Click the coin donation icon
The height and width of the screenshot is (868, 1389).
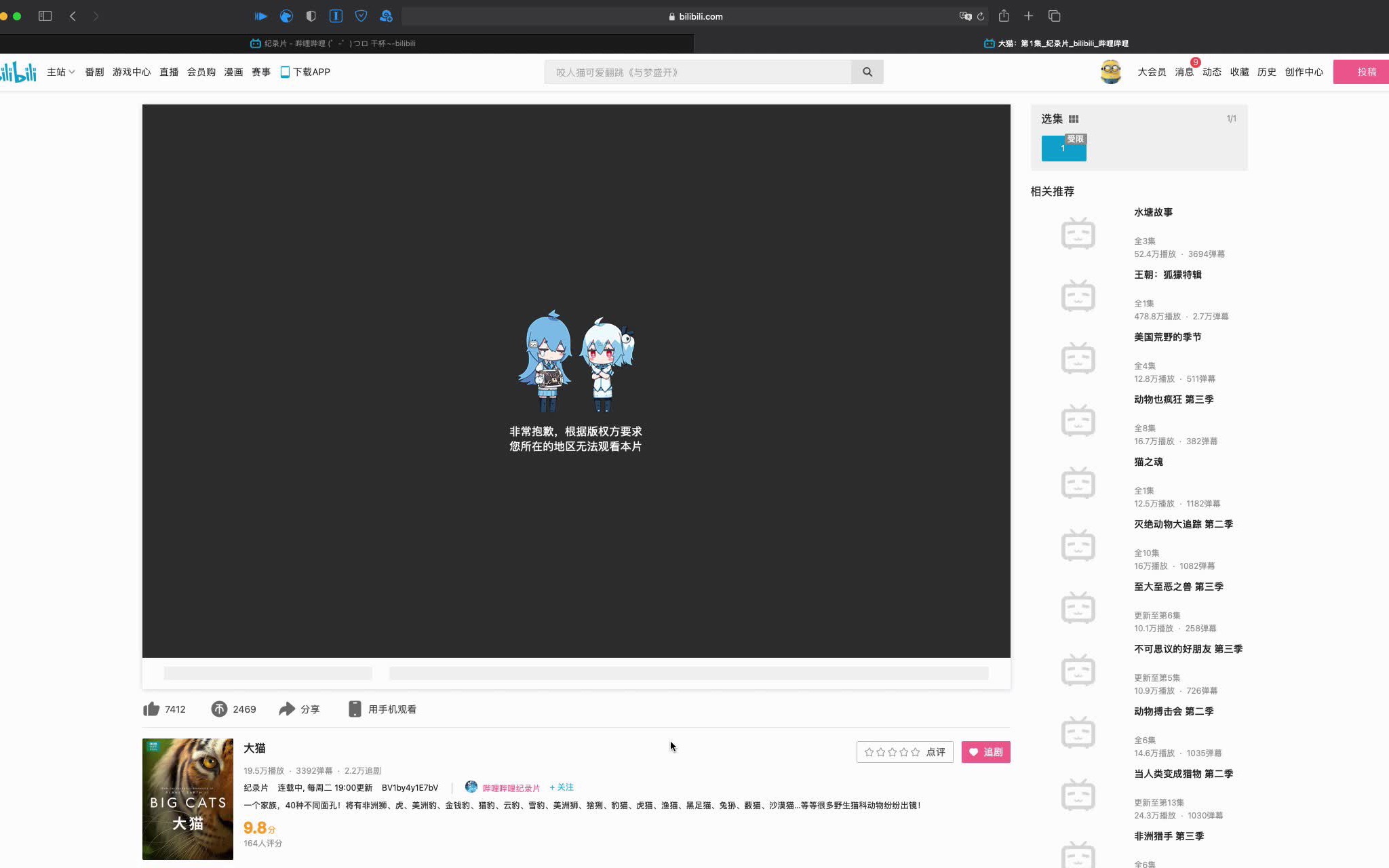tap(219, 709)
